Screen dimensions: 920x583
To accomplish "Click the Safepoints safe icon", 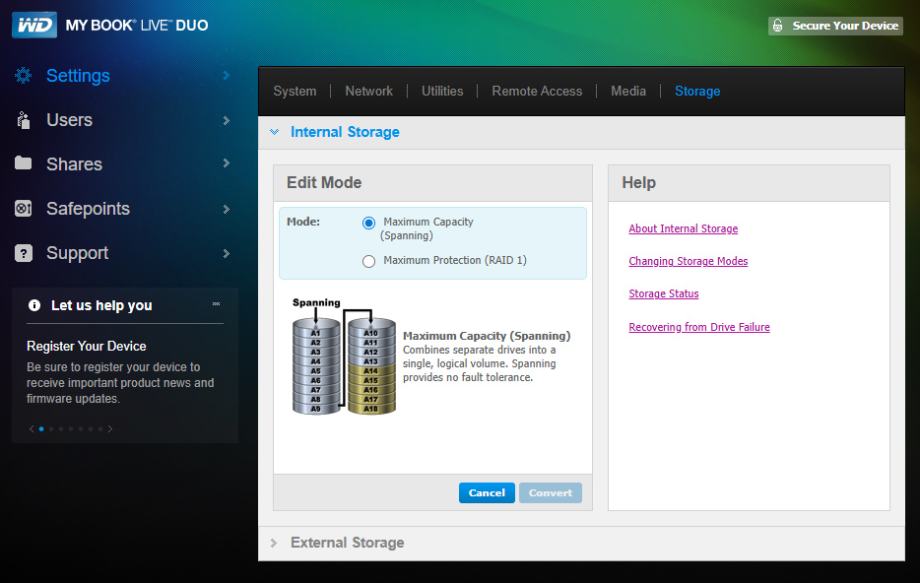I will pyautogui.click(x=23, y=208).
